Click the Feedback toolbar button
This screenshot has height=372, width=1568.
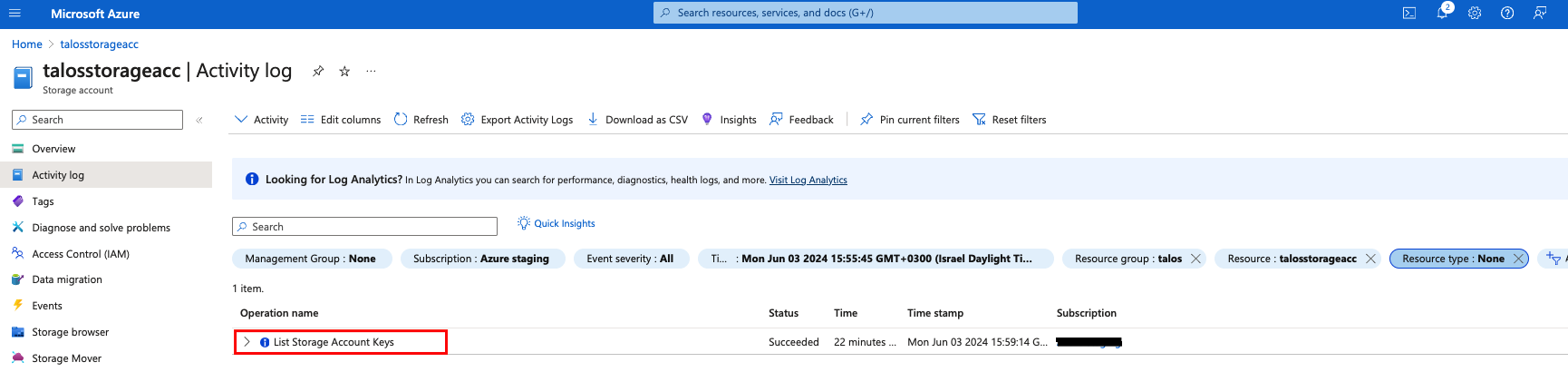point(801,120)
